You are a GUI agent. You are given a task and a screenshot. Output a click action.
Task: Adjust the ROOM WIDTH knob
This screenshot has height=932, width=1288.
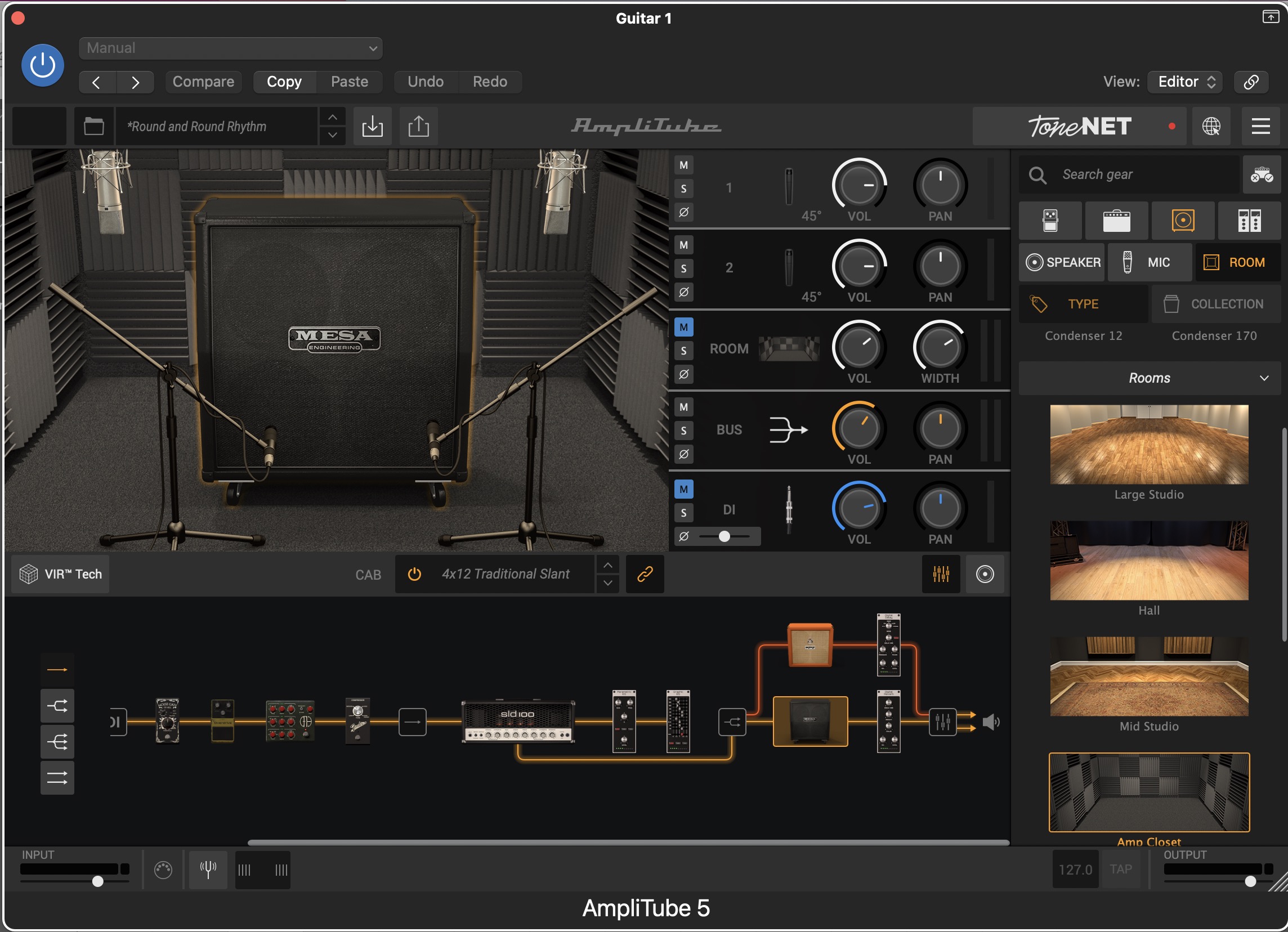[940, 347]
